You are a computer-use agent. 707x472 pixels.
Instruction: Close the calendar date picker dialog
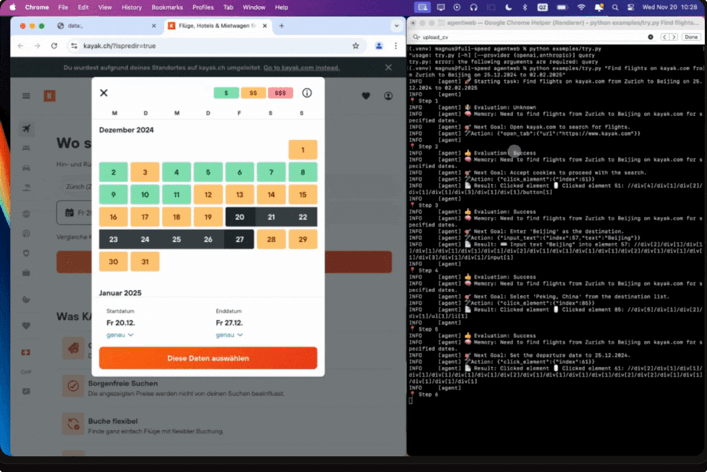(104, 93)
